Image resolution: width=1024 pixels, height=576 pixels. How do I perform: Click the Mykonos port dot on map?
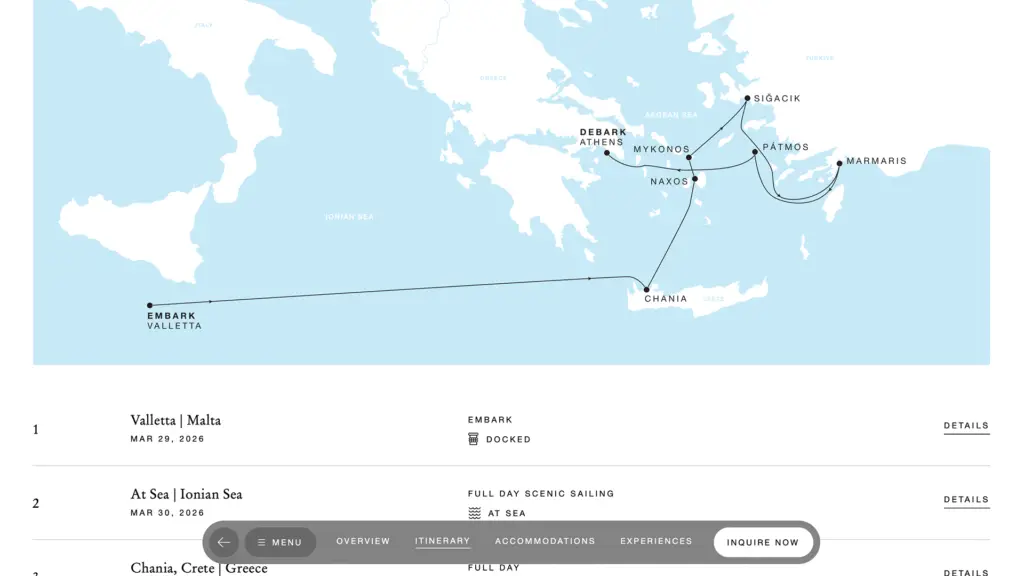(689, 157)
